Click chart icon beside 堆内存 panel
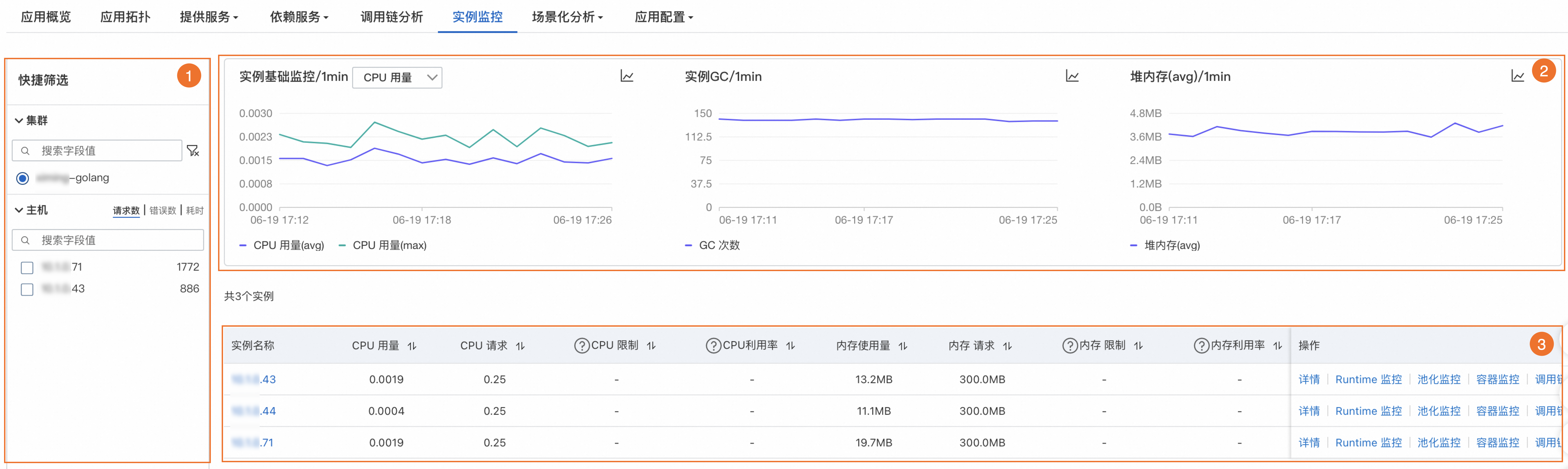The height and width of the screenshot is (469, 1568). pos(1517,76)
